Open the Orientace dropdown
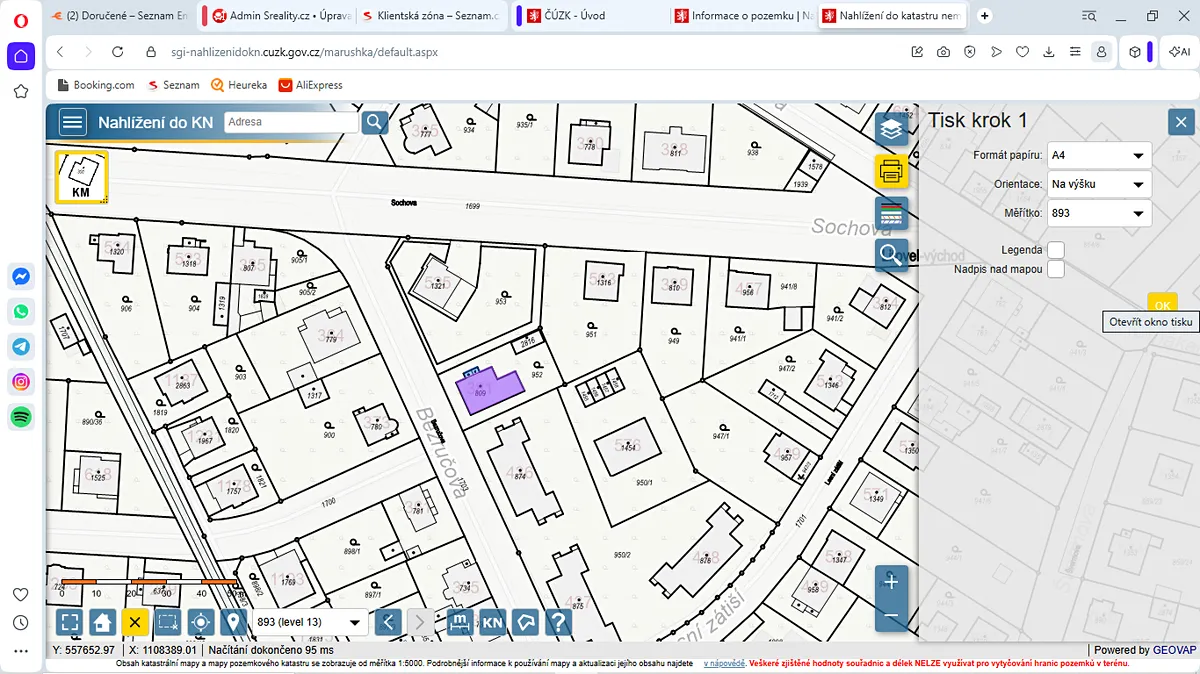 click(x=1099, y=185)
